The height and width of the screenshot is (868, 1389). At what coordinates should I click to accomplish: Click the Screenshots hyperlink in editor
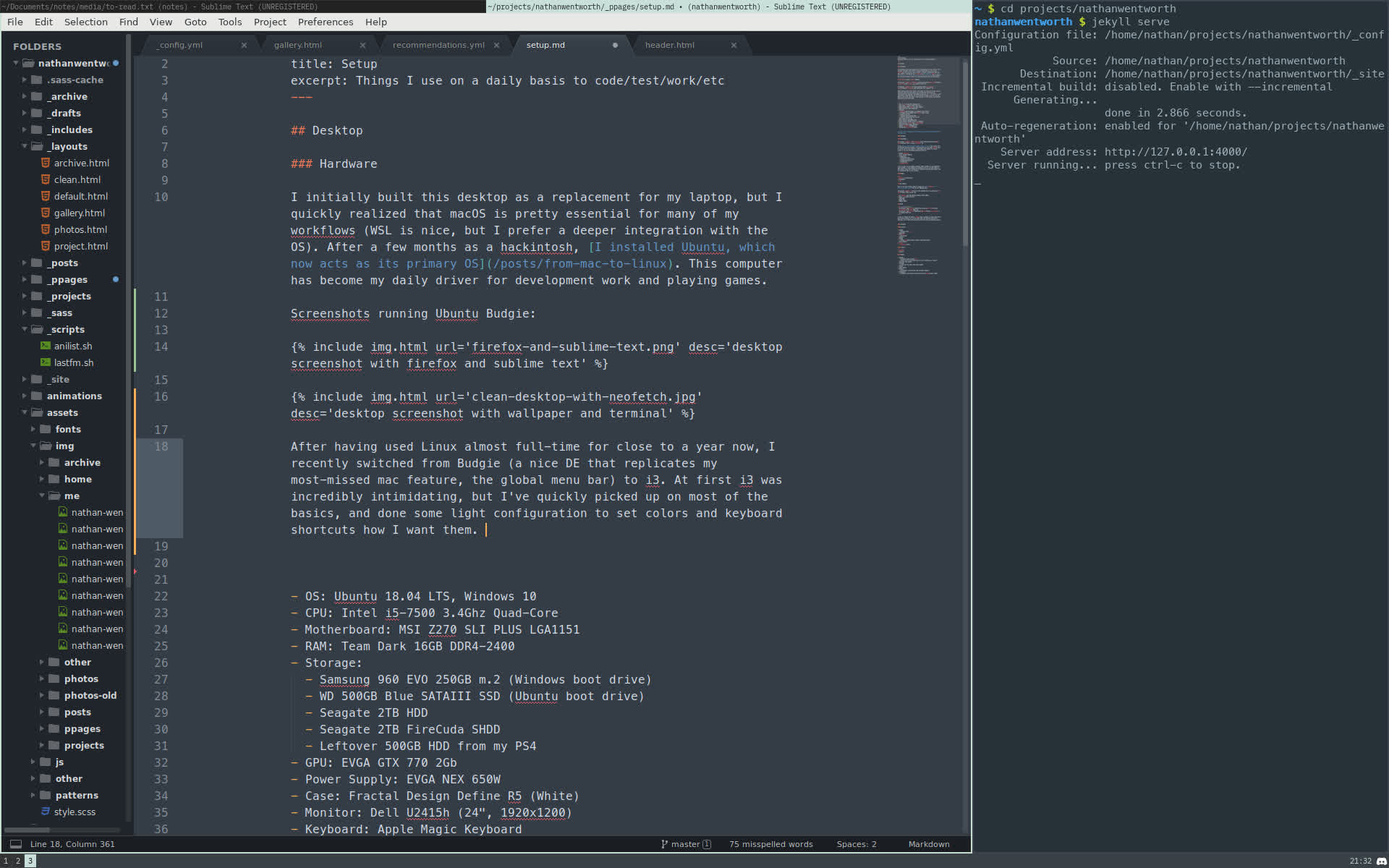click(329, 313)
